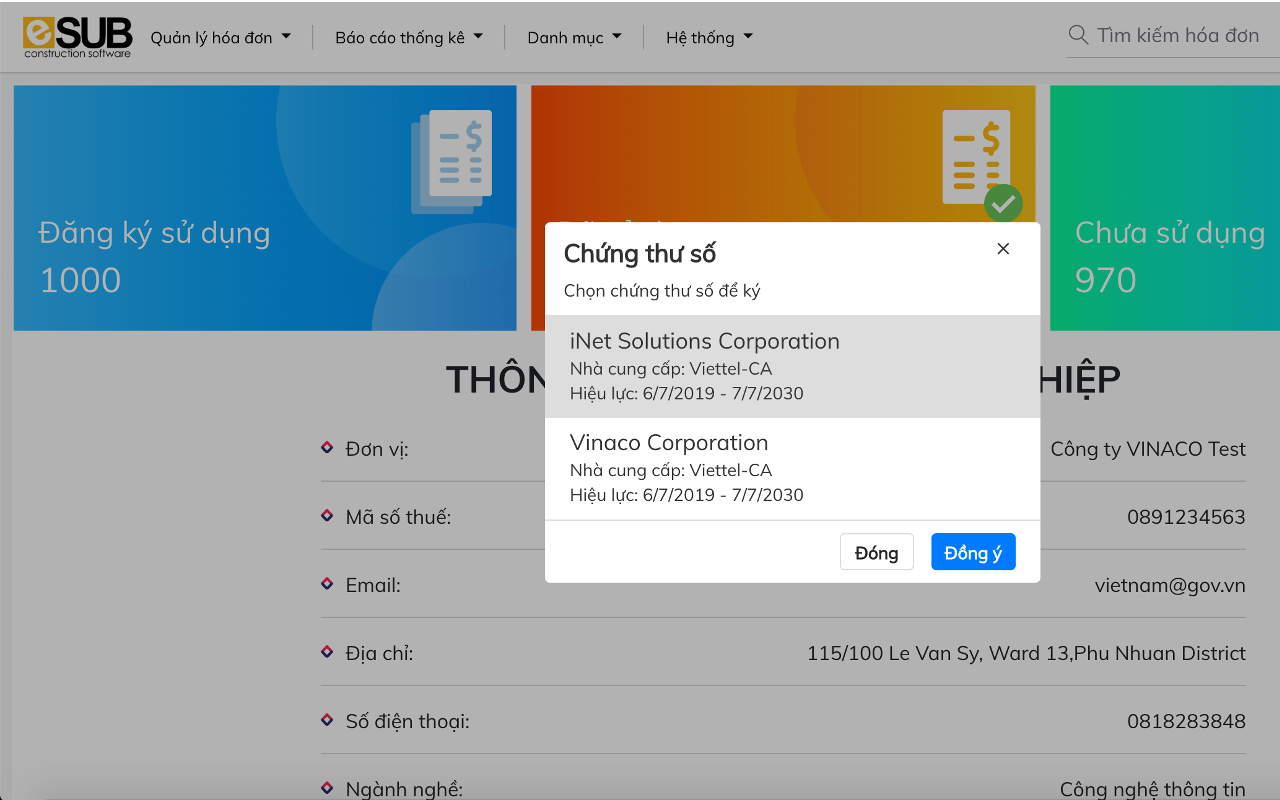This screenshot has width=1280, height=800.
Task: Click the diamond bullet beside Ngành nghề
Action: (x=327, y=787)
